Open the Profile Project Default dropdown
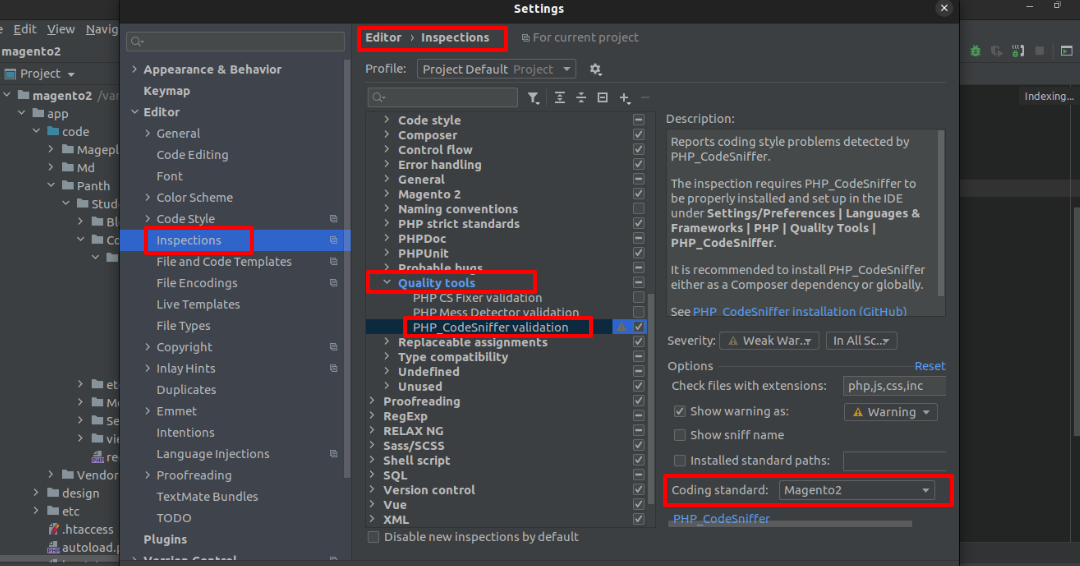1080x566 pixels. pos(496,70)
